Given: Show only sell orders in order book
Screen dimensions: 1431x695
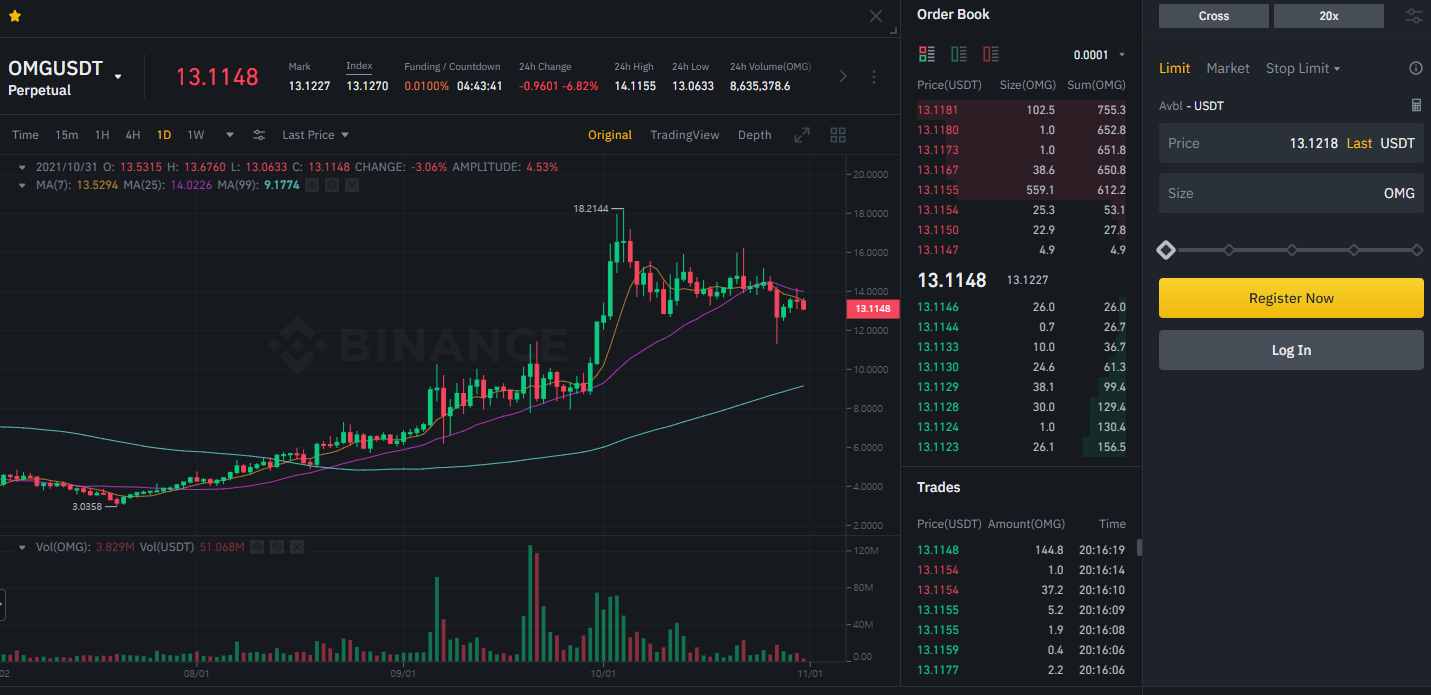Looking at the screenshot, I should [x=991, y=54].
